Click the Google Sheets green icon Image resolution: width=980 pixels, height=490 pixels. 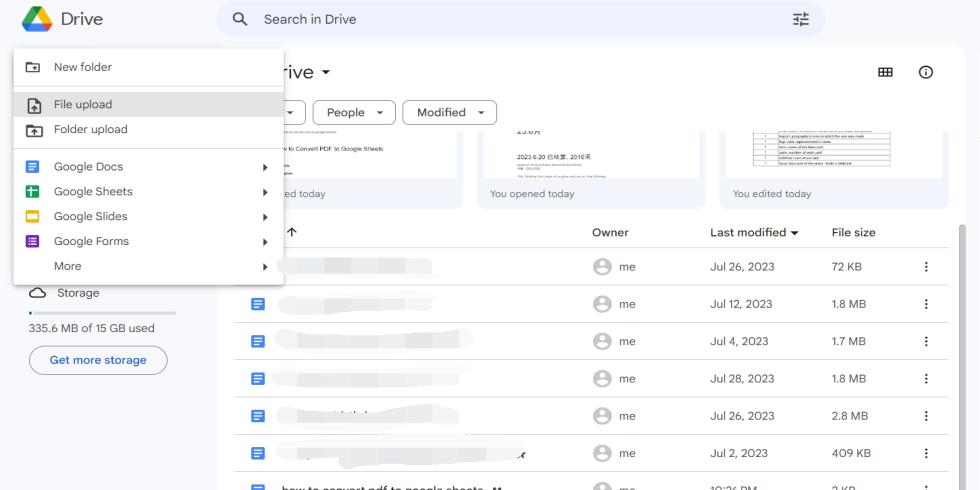click(x=32, y=192)
